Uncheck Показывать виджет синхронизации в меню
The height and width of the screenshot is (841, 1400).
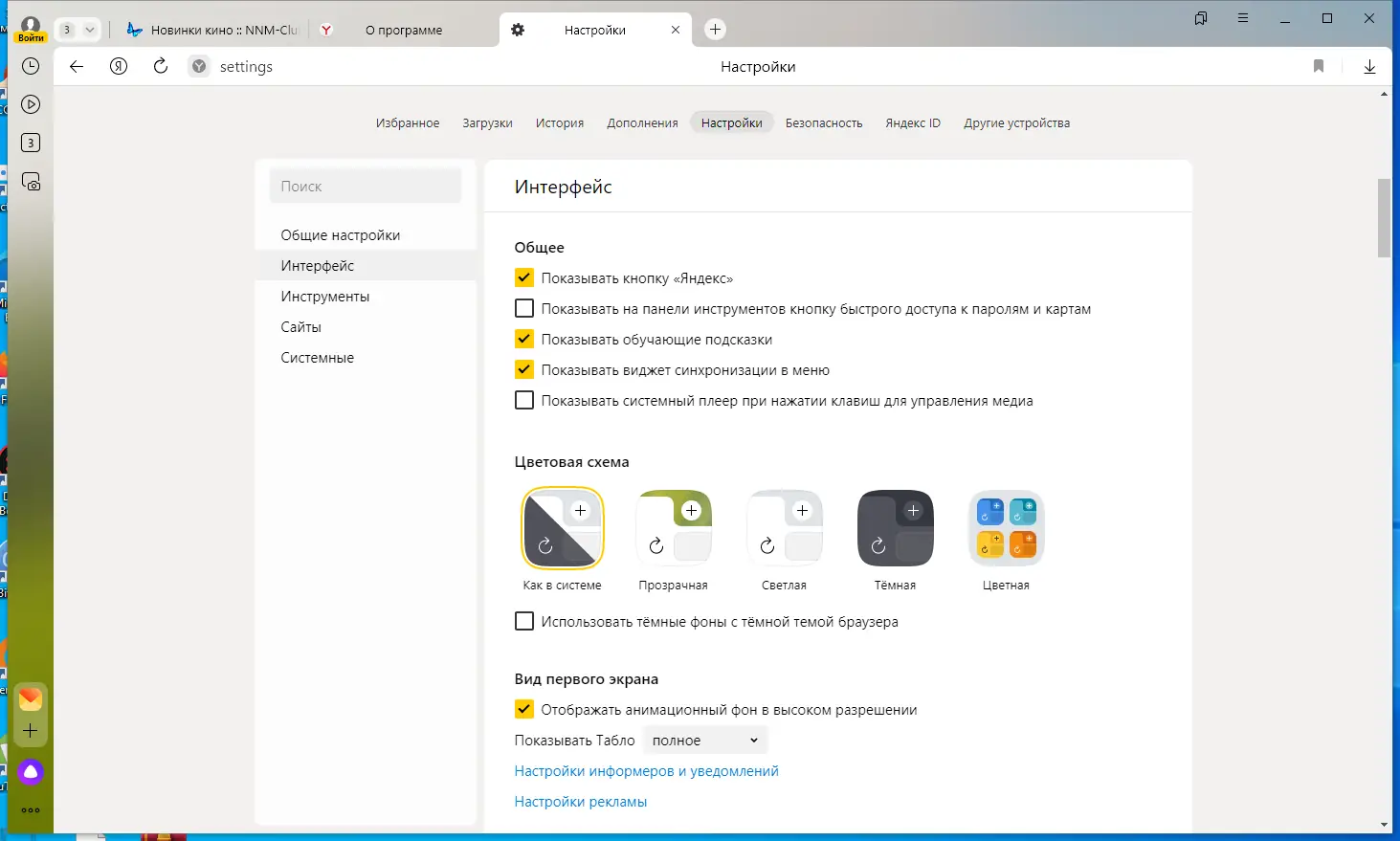(524, 370)
